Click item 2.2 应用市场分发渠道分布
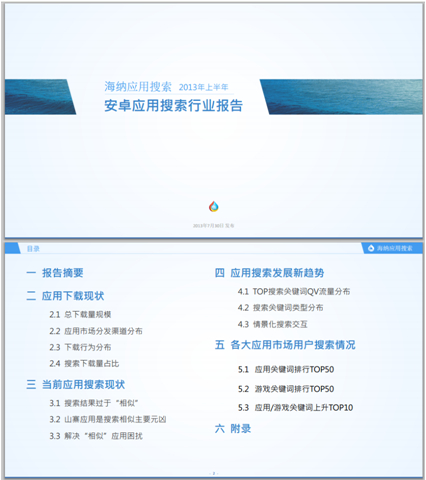The height and width of the screenshot is (480, 426). click(x=96, y=331)
